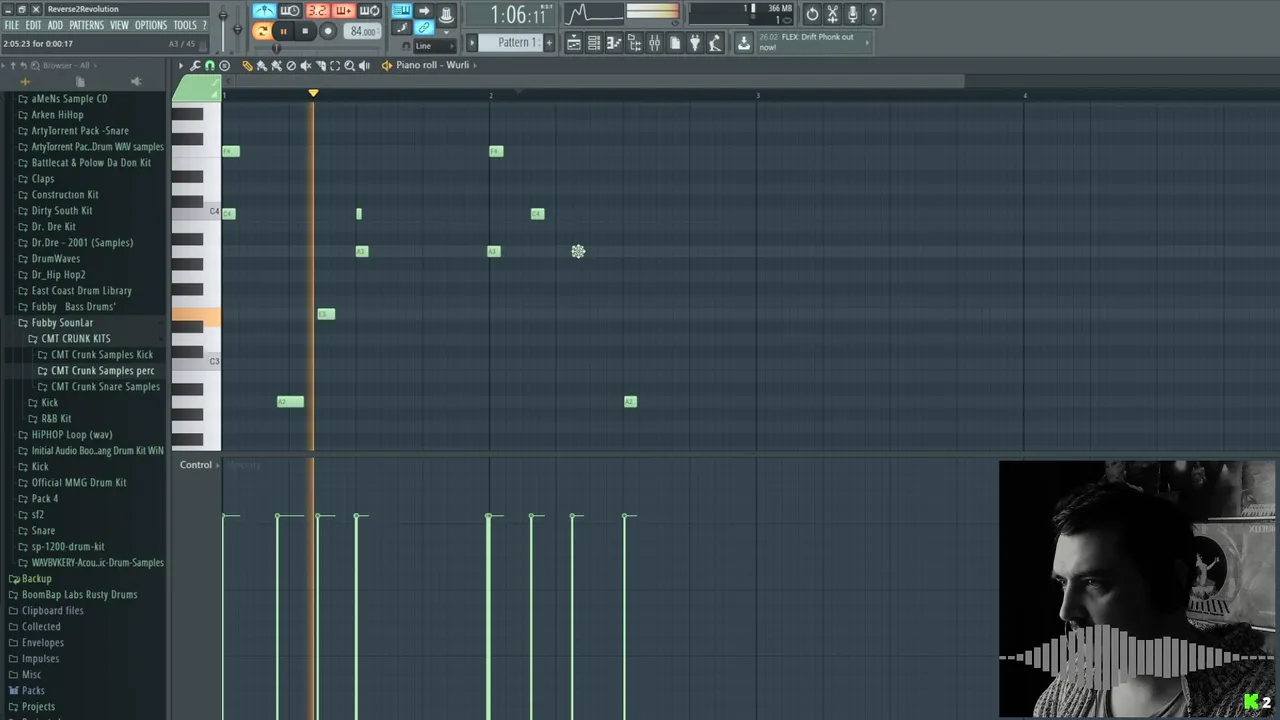Choose the Select marquee tool
Viewport: 1280px width, 720px height.
[335, 65]
